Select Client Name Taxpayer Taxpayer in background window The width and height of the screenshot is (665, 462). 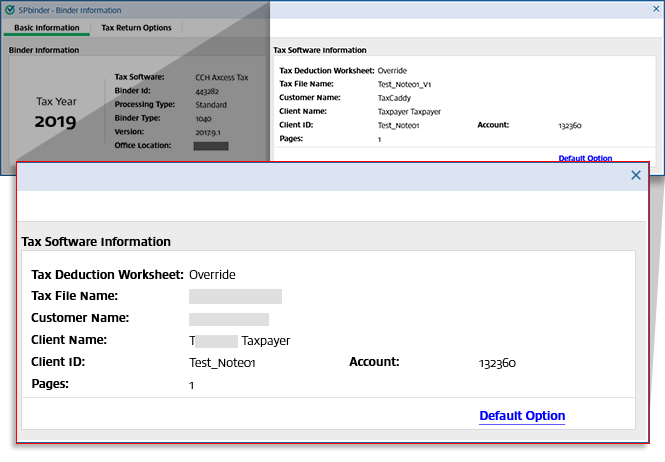click(x=409, y=112)
